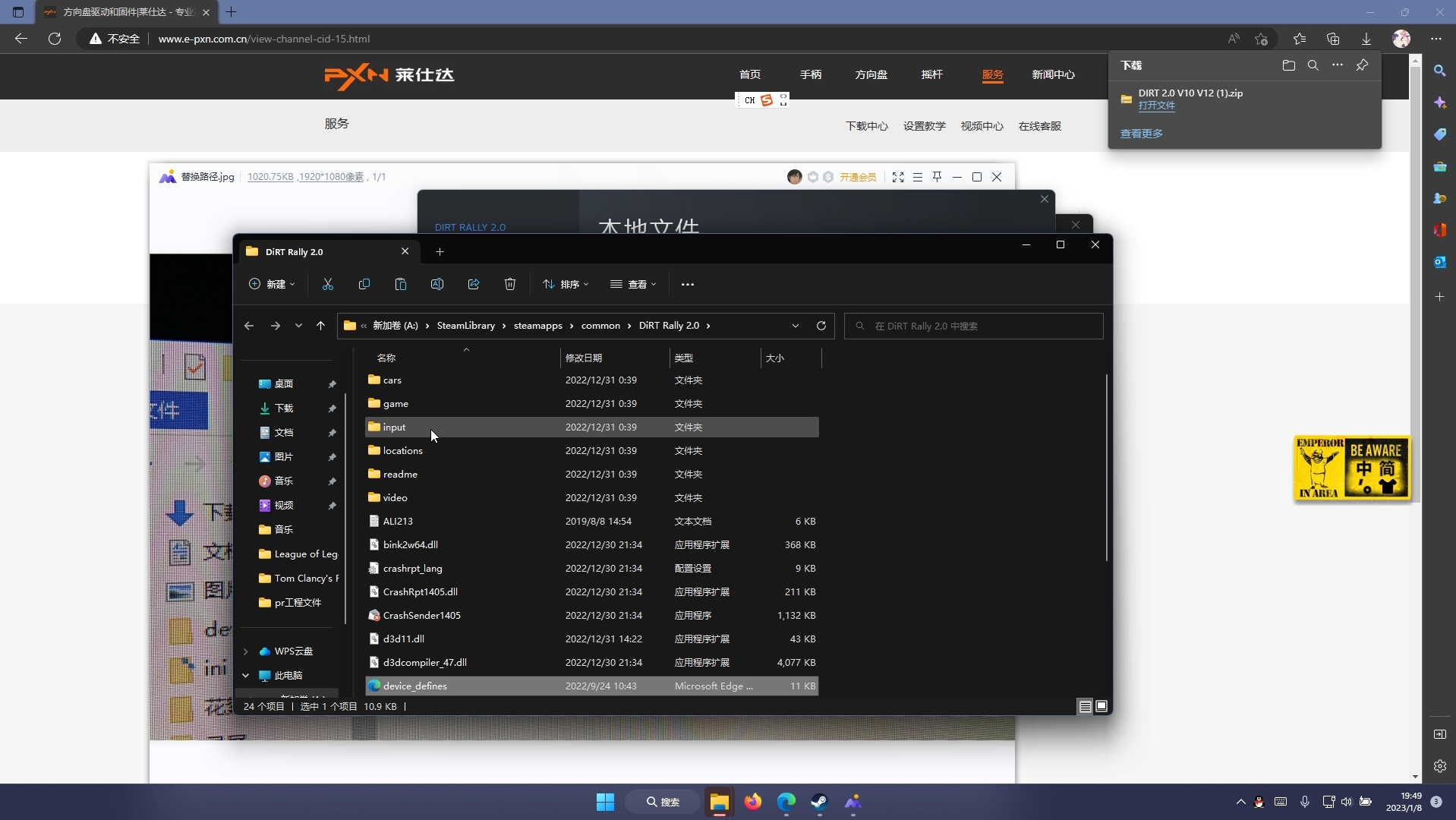Screen dimensions: 1456x820
Task: Click the Copy icon in Explorer toolbar
Action: click(x=364, y=284)
